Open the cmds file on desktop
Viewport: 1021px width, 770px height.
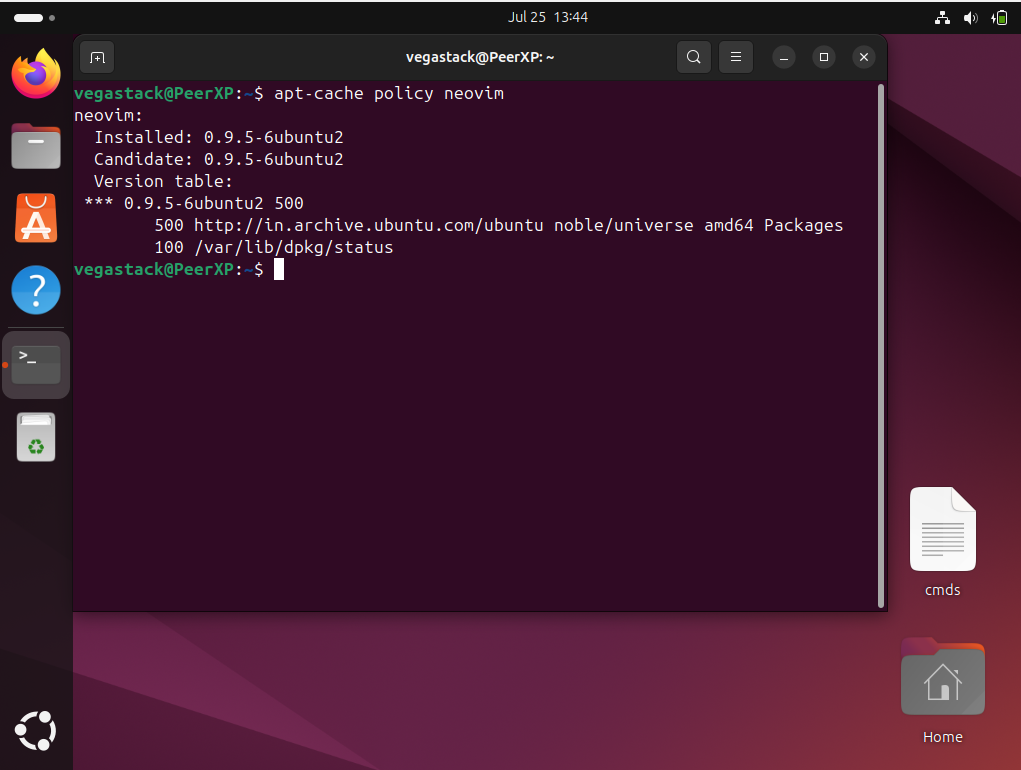point(942,530)
